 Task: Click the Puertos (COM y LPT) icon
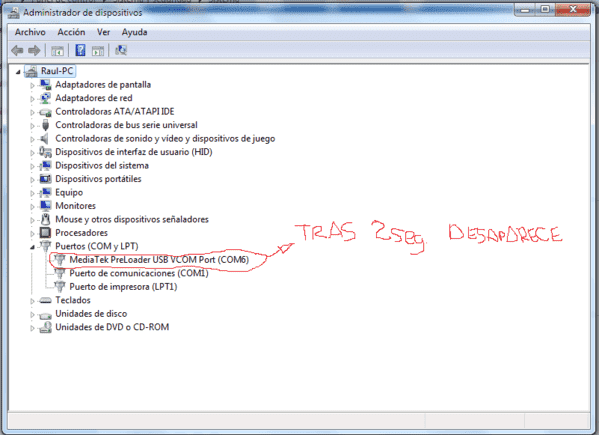[45, 246]
